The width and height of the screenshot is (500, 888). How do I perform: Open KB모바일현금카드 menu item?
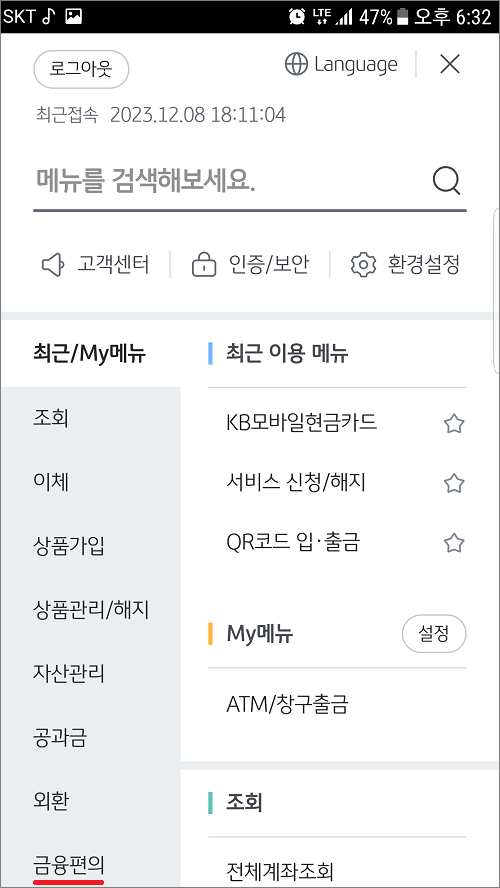click(301, 422)
